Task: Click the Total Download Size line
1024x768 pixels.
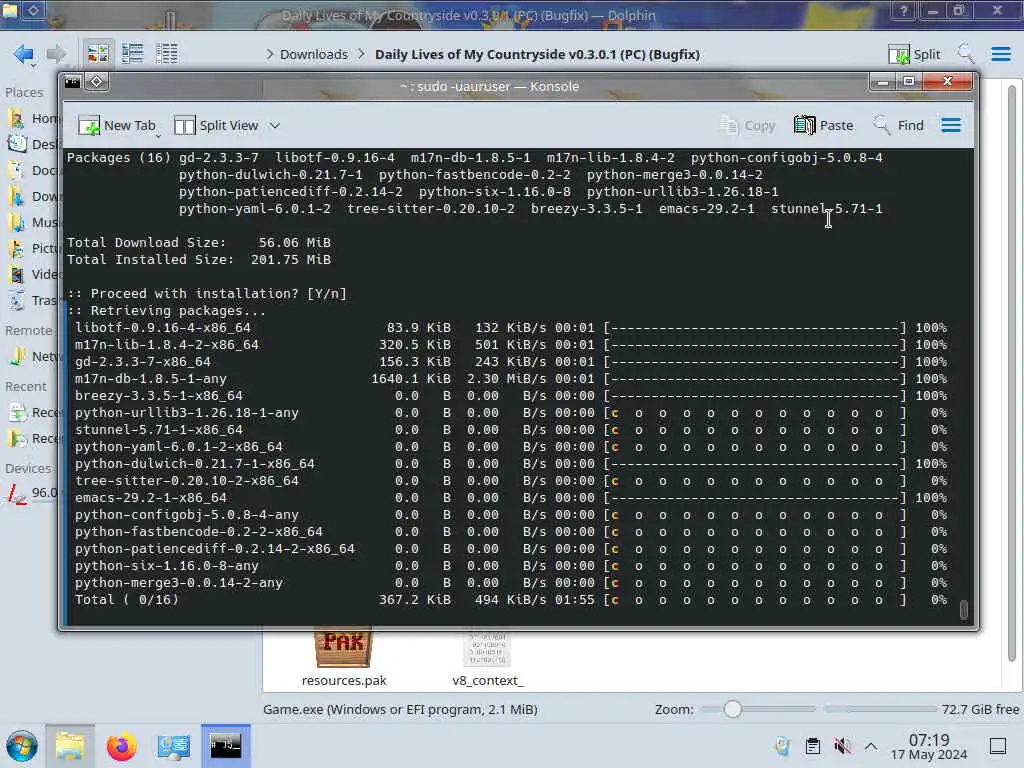Action: [199, 243]
